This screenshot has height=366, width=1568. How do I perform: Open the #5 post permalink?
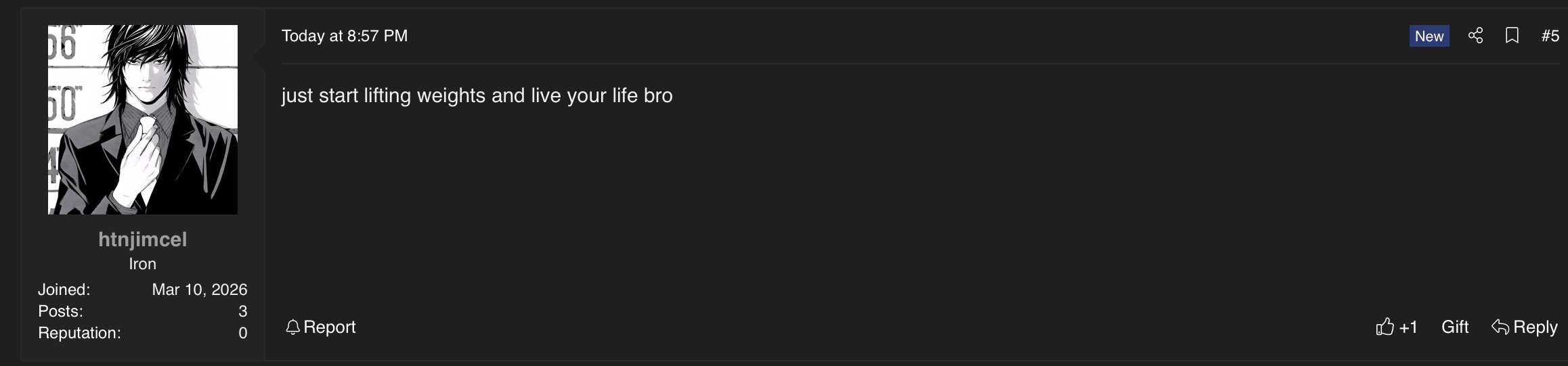1550,36
